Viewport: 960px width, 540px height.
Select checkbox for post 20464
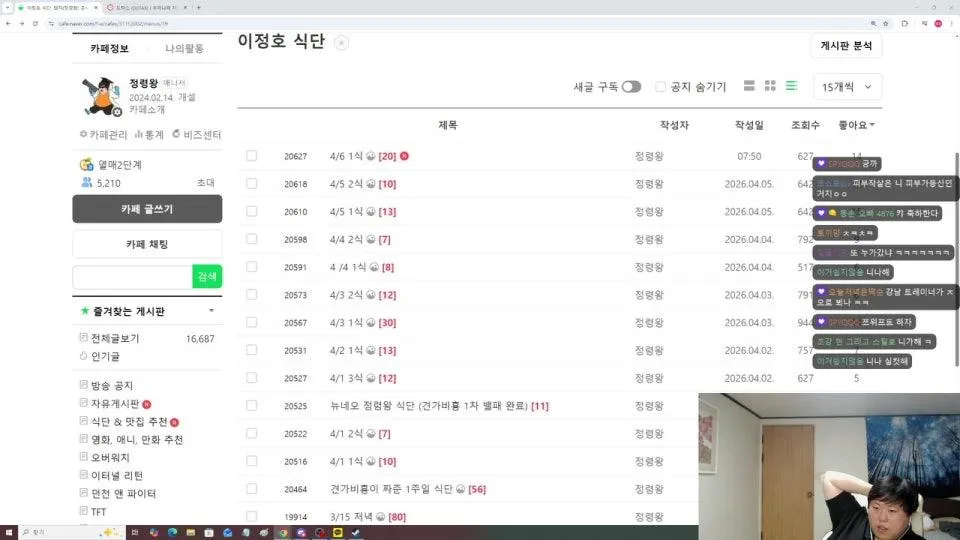(252, 489)
